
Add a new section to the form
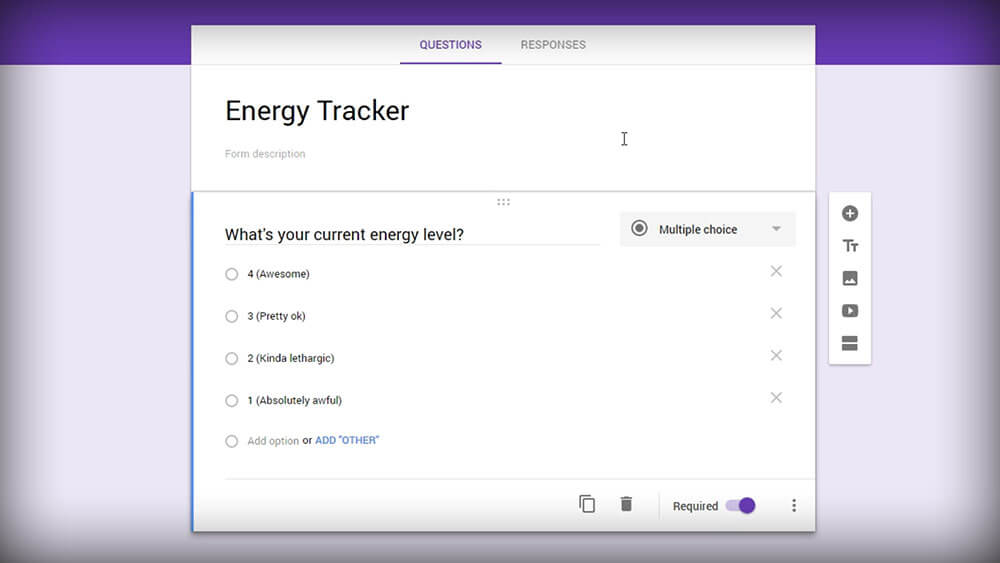[850, 344]
